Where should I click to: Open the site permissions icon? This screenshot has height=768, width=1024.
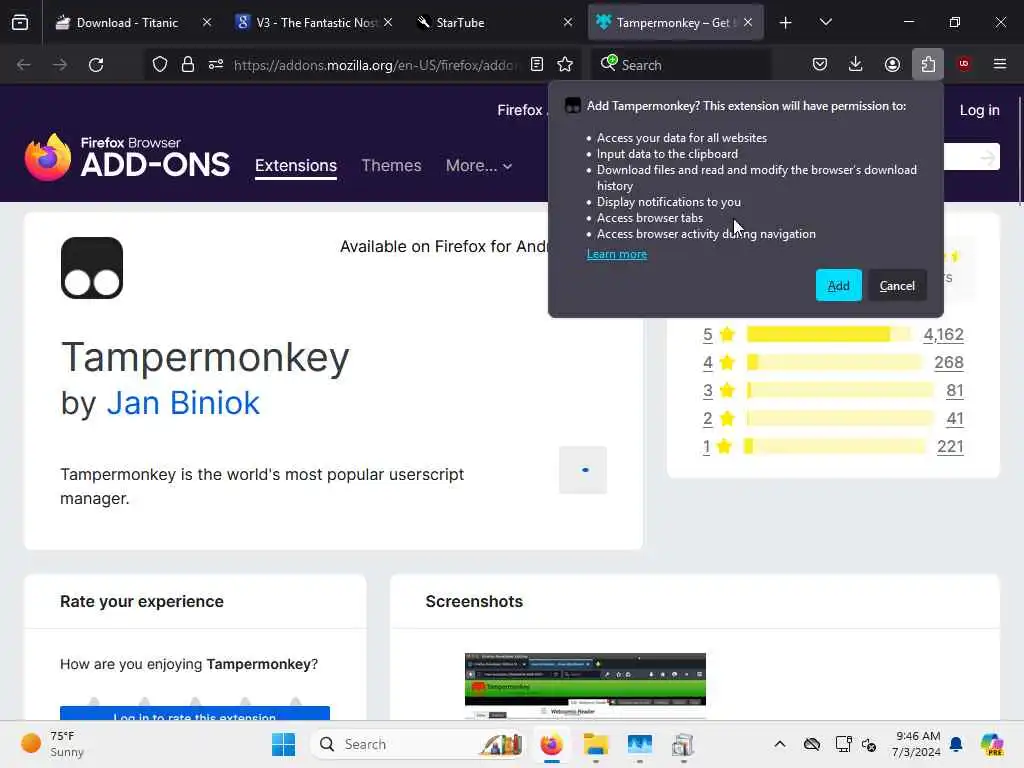point(216,65)
